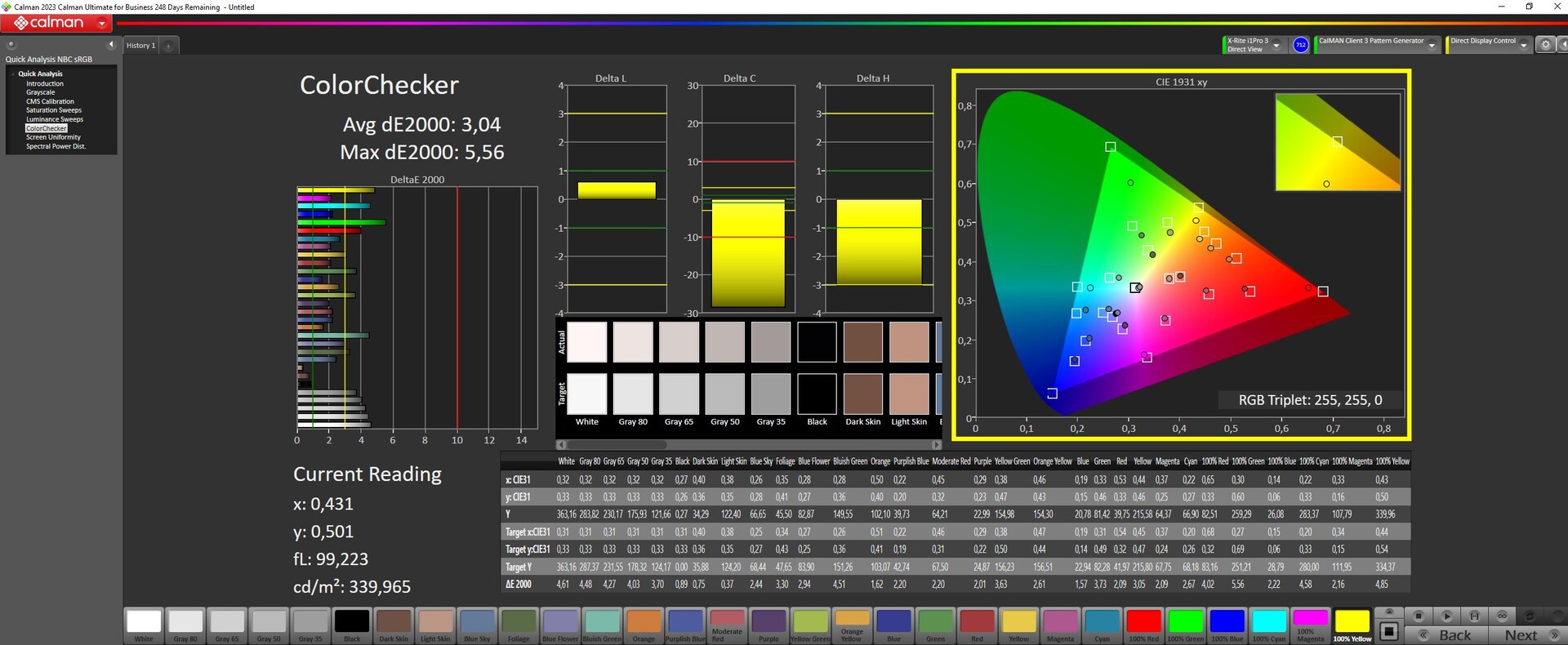Expand CalMAN Client 3 Pattern Generator dropdown
Screen dimensions: 1568x645
(1431, 46)
